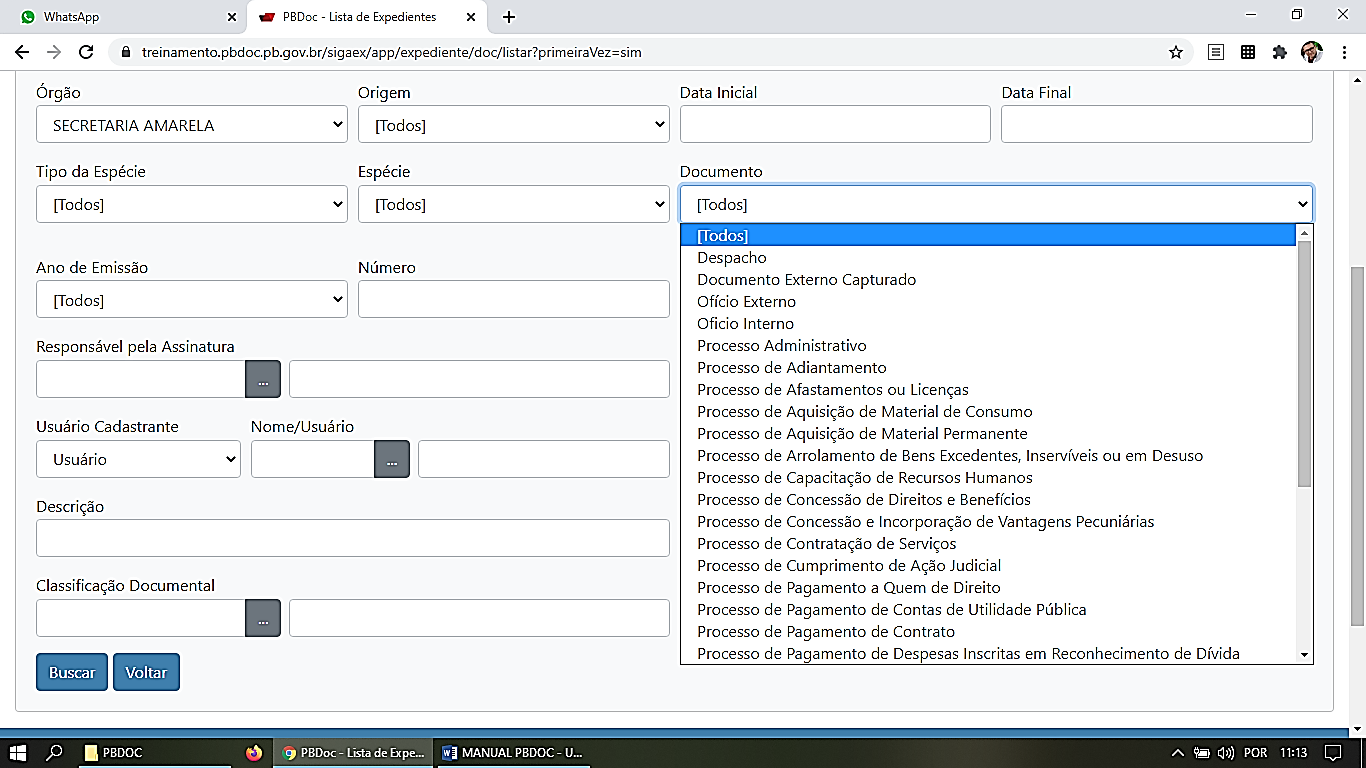Click the Buscar button
1366x768 pixels.
click(x=72, y=672)
